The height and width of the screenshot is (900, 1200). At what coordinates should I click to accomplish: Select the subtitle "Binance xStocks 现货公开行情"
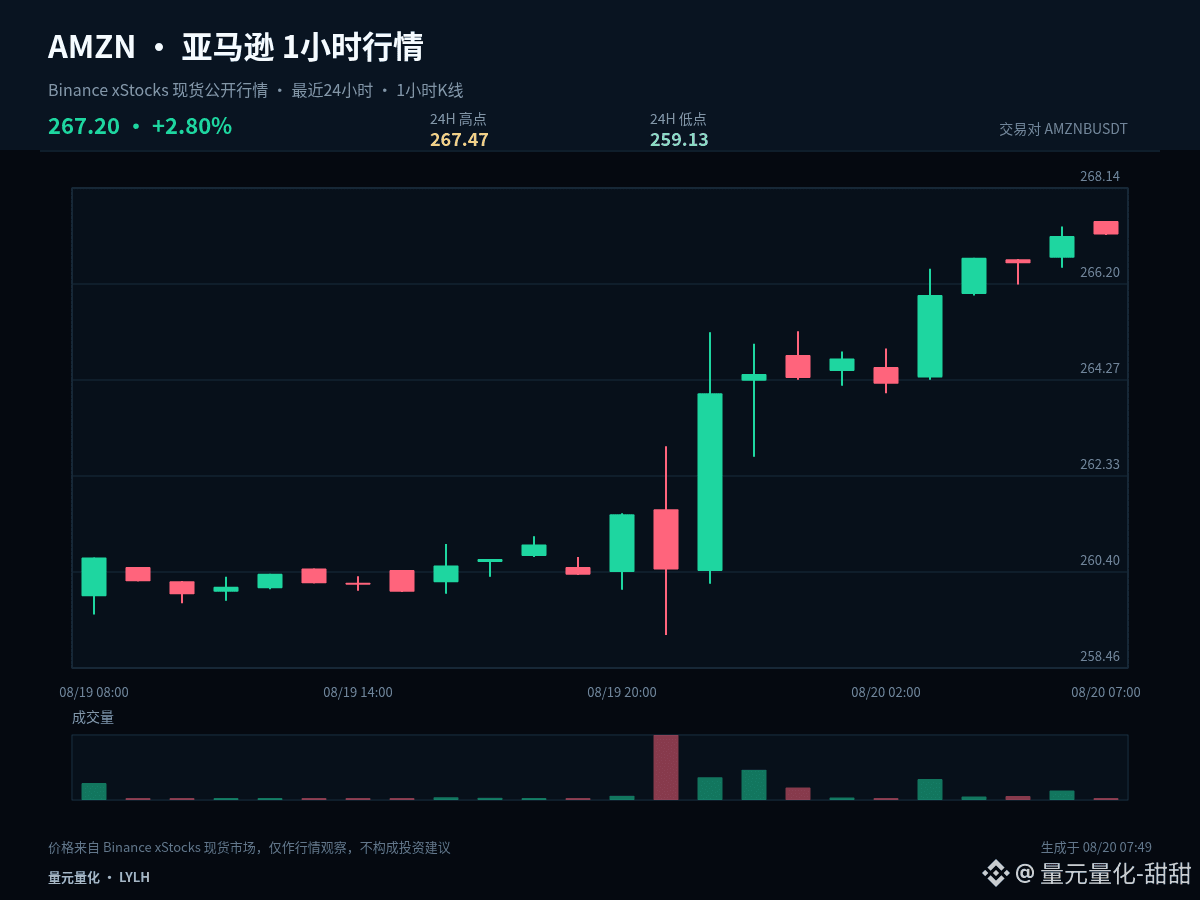coord(158,90)
